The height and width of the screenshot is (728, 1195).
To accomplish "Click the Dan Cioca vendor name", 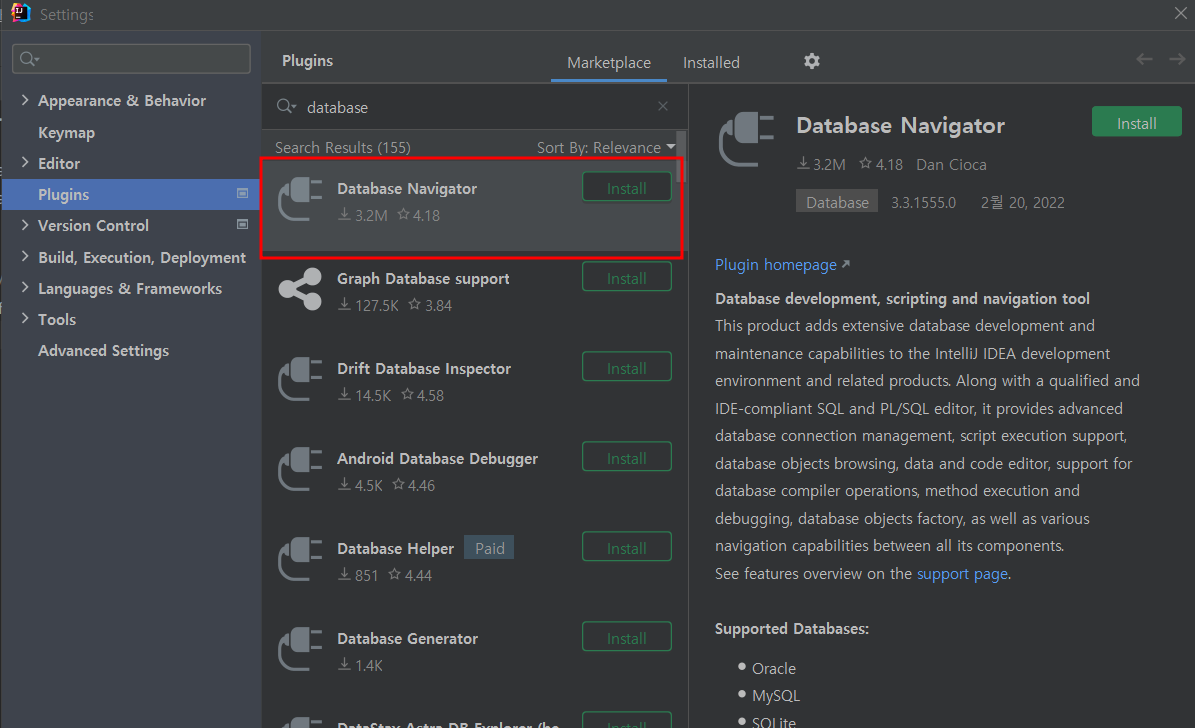I will [951, 164].
